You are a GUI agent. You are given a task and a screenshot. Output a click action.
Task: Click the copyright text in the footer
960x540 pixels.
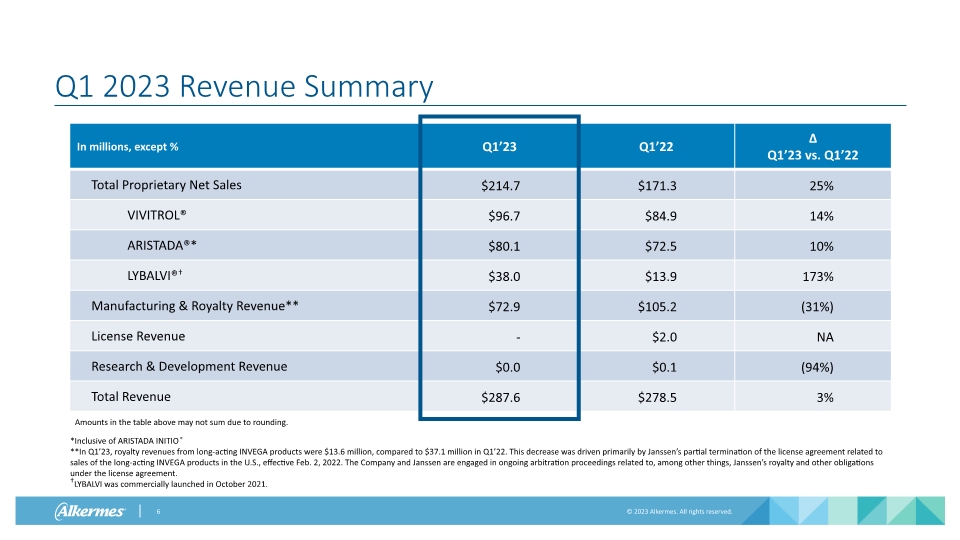[x=678, y=512]
